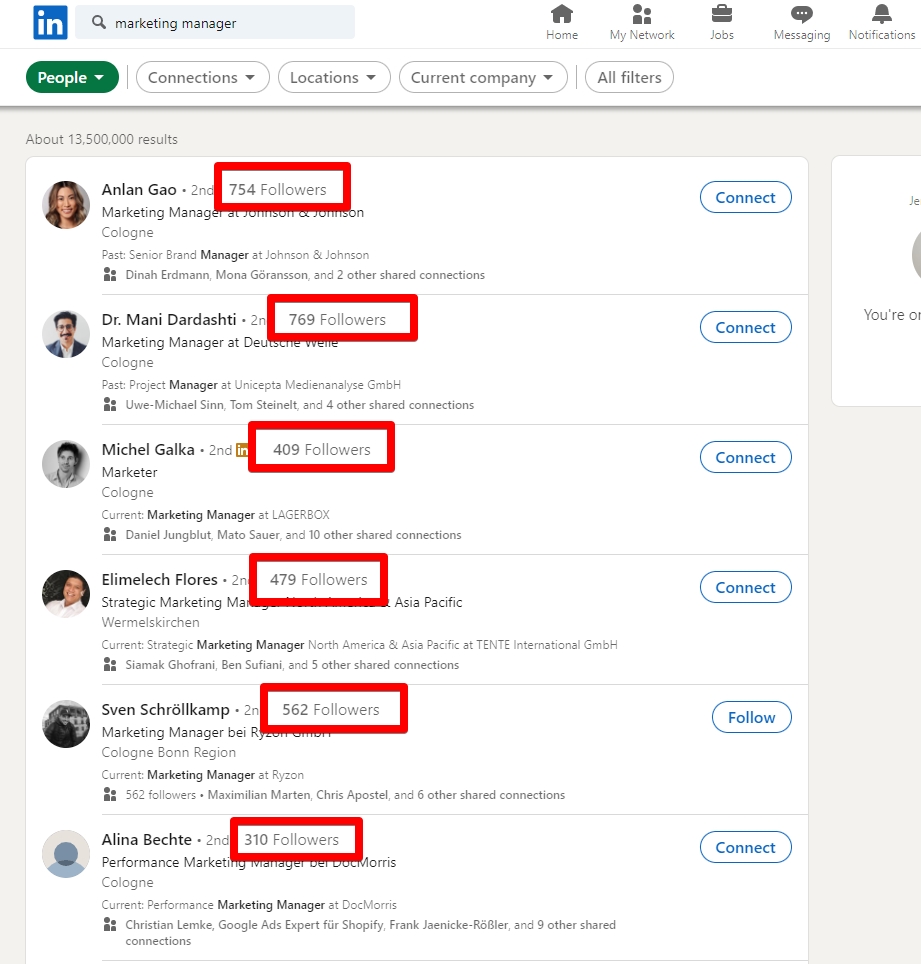Click shared connections icon under Dr. Mani Dardashti
The height and width of the screenshot is (964, 921).
[110, 405]
